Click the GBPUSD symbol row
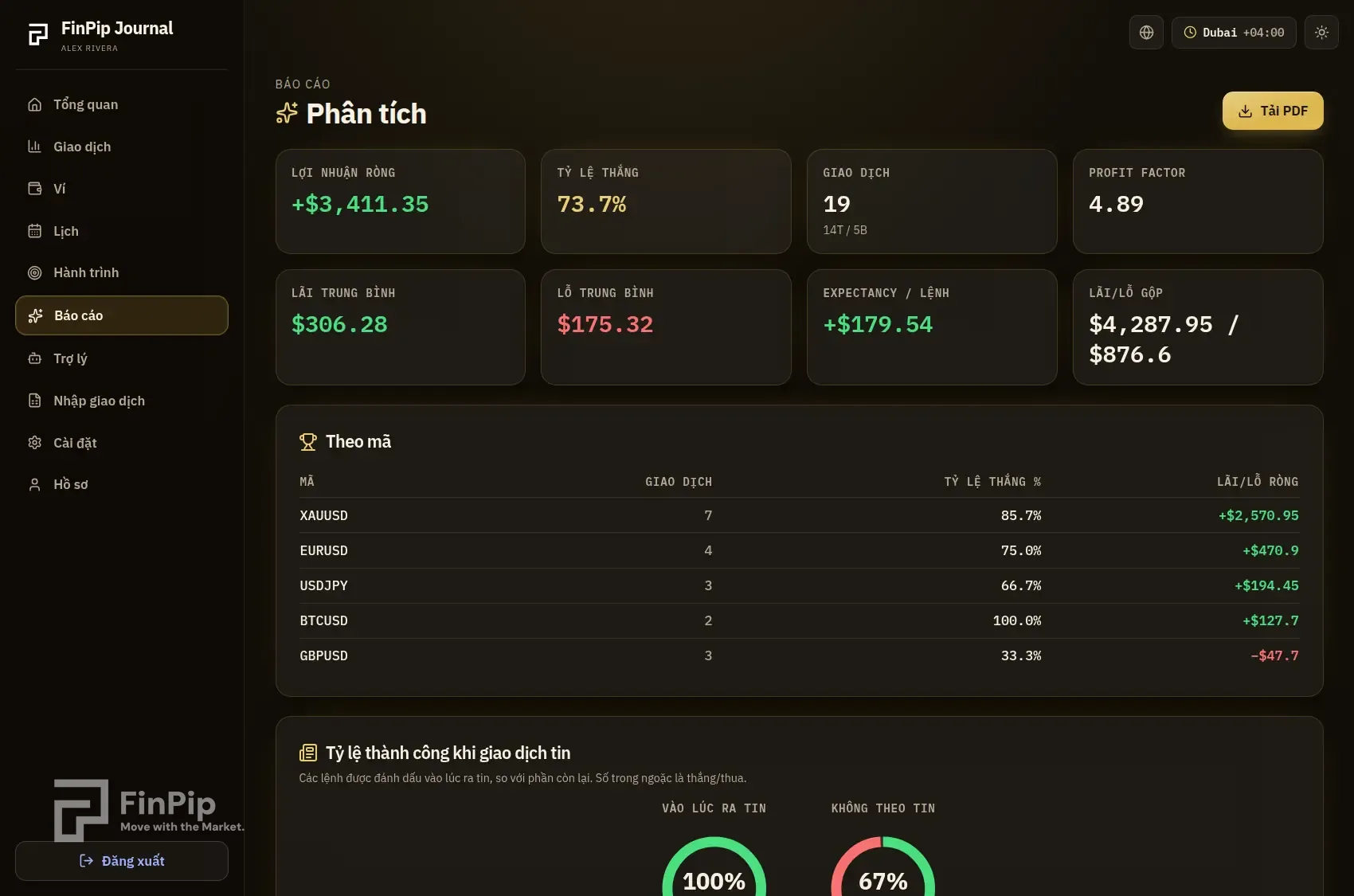This screenshot has height=896, width=1354. pyautogui.click(x=799, y=655)
